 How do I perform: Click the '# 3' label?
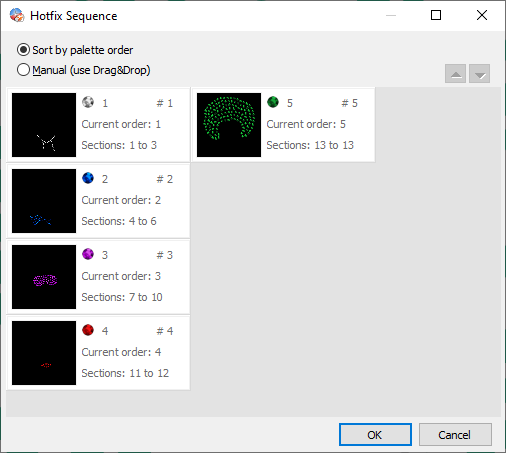pyautogui.click(x=165, y=255)
